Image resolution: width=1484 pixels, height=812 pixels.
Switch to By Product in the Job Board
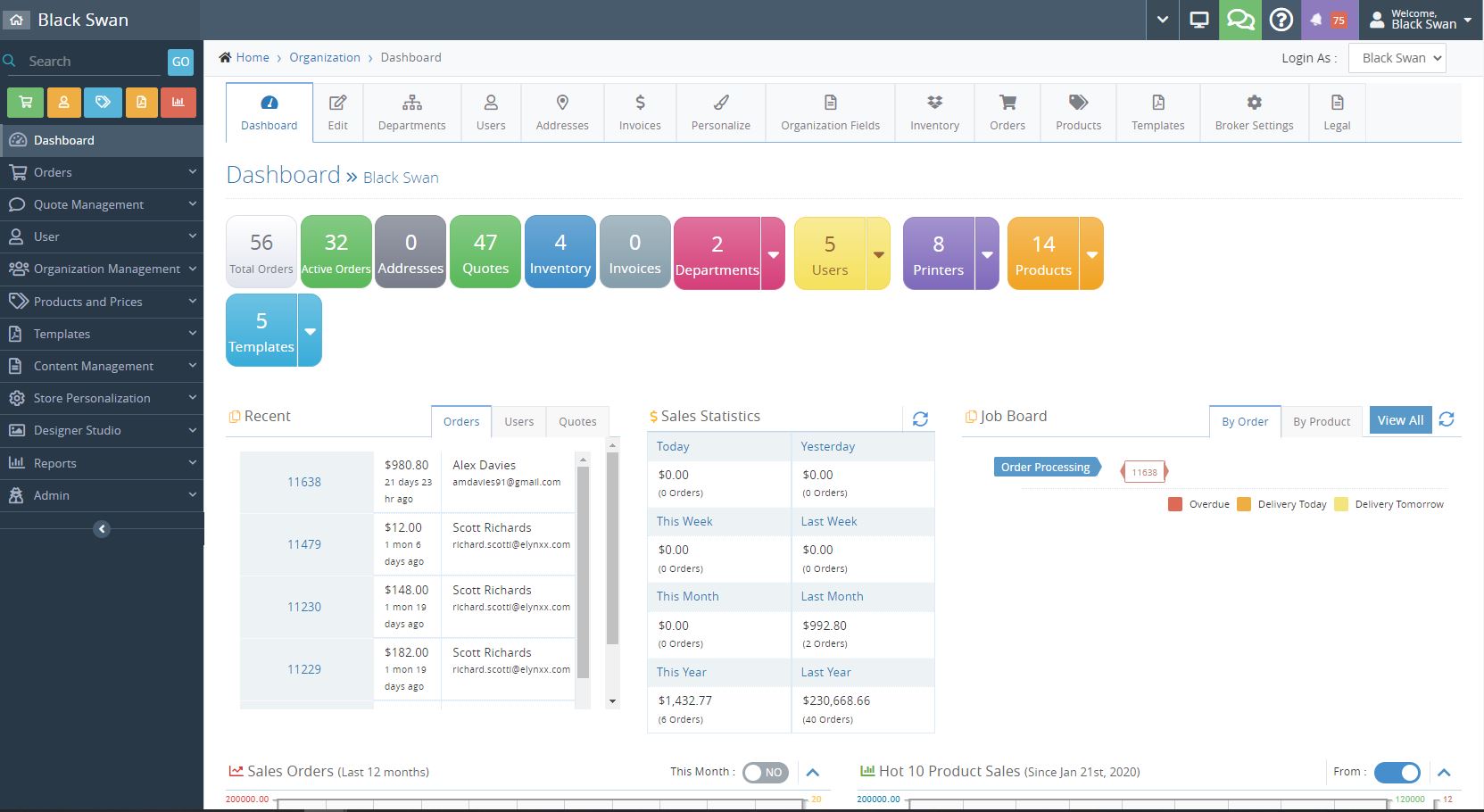click(1322, 421)
